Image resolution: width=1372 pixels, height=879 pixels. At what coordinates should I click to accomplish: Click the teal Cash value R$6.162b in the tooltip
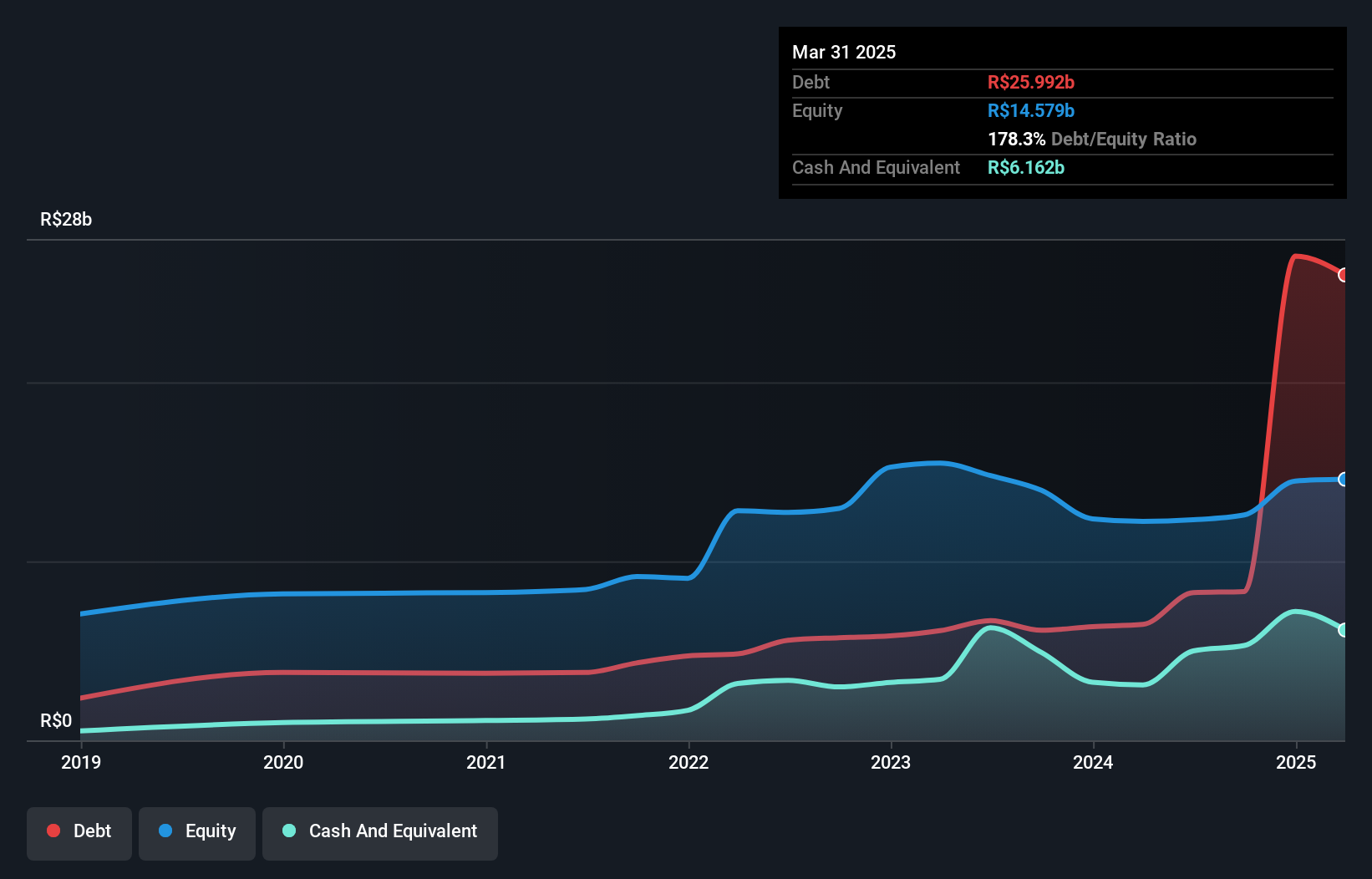1026,167
